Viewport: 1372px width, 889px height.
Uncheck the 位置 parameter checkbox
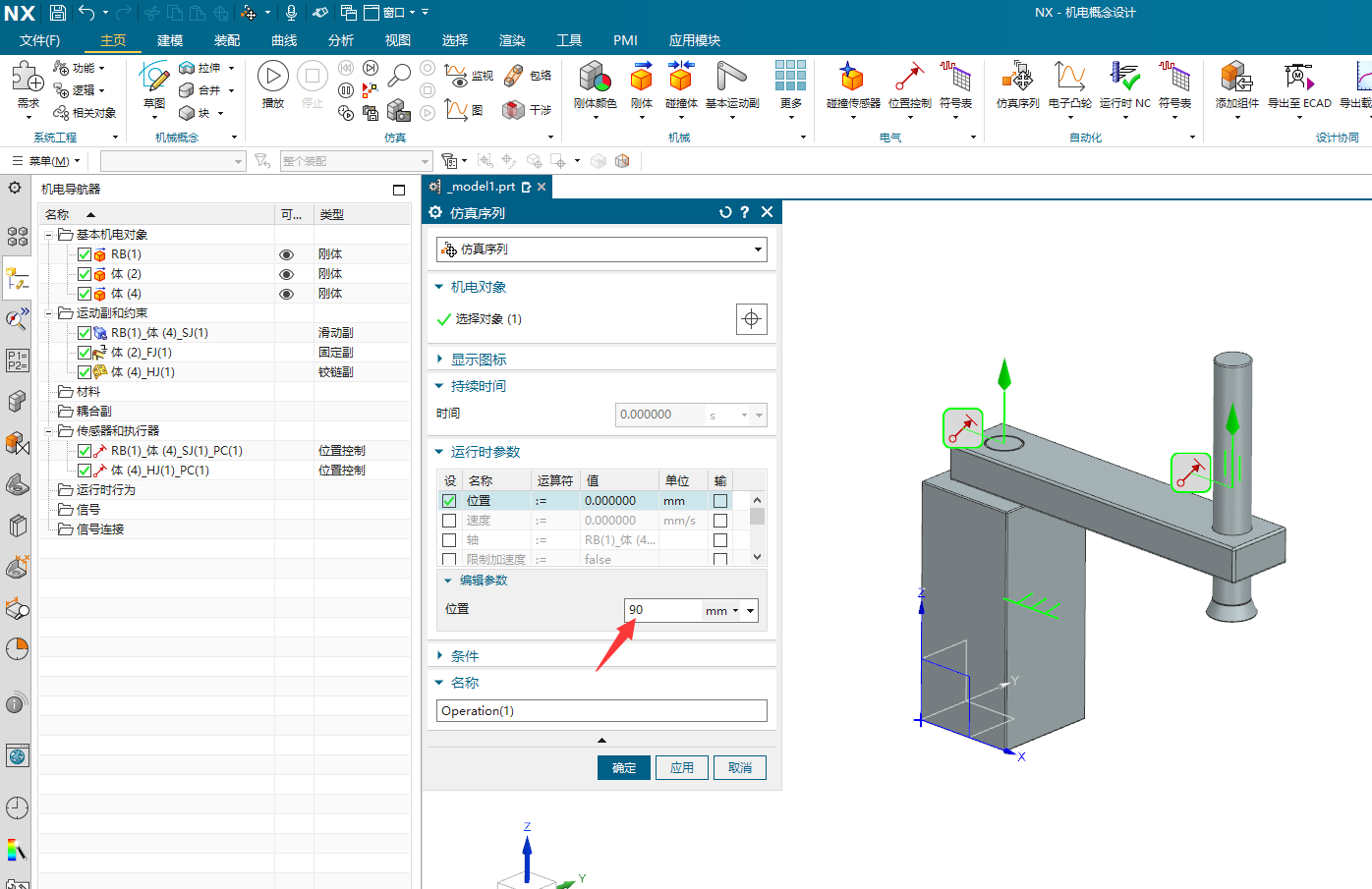(449, 501)
